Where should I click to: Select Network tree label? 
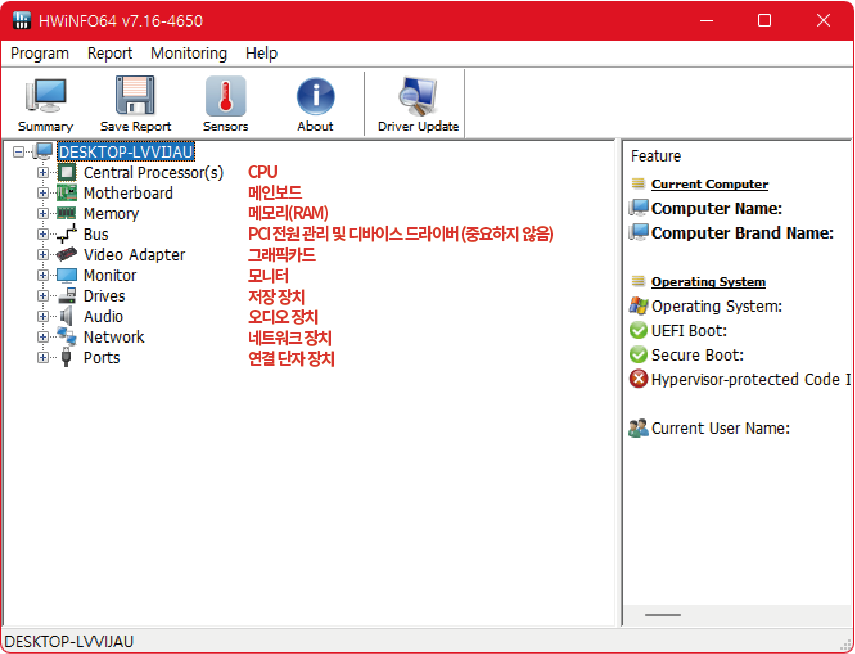(114, 337)
